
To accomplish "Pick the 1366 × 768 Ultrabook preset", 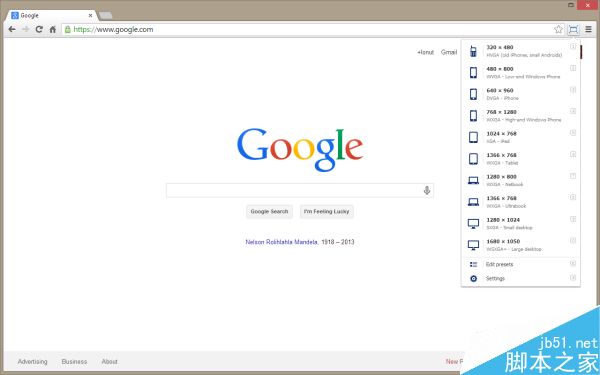I will [x=520, y=202].
